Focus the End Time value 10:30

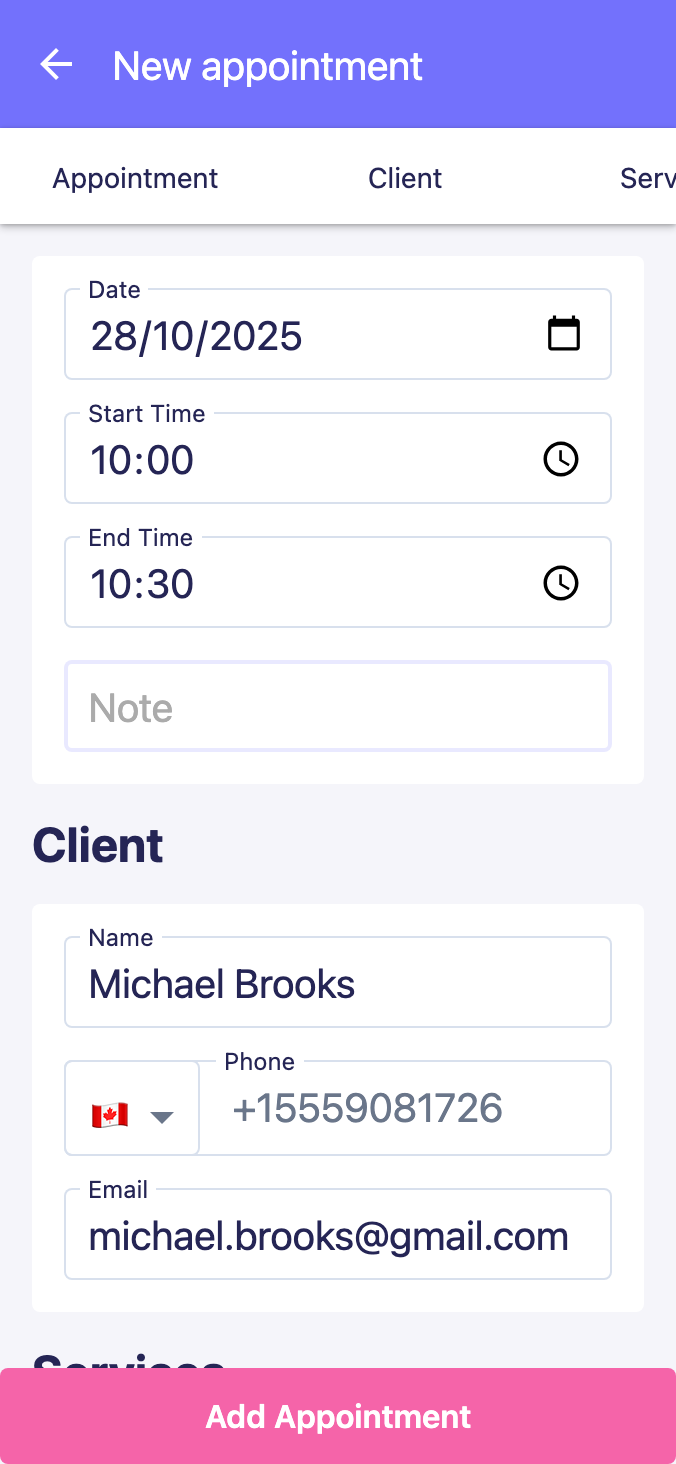[x=300, y=584]
